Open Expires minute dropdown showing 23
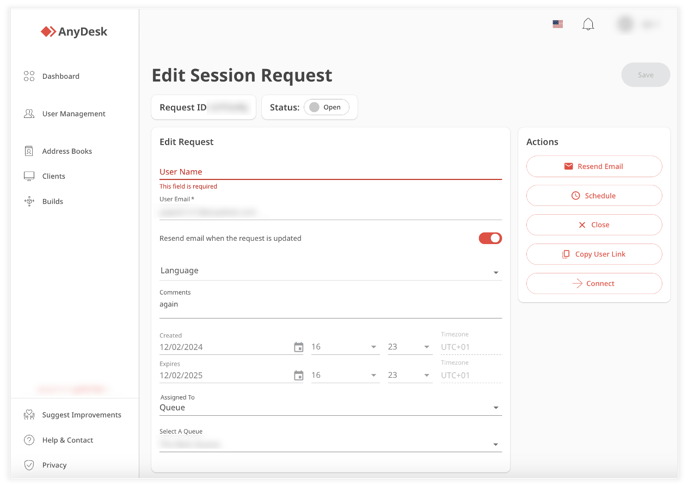This screenshot has width=688, height=487. [x=409, y=376]
